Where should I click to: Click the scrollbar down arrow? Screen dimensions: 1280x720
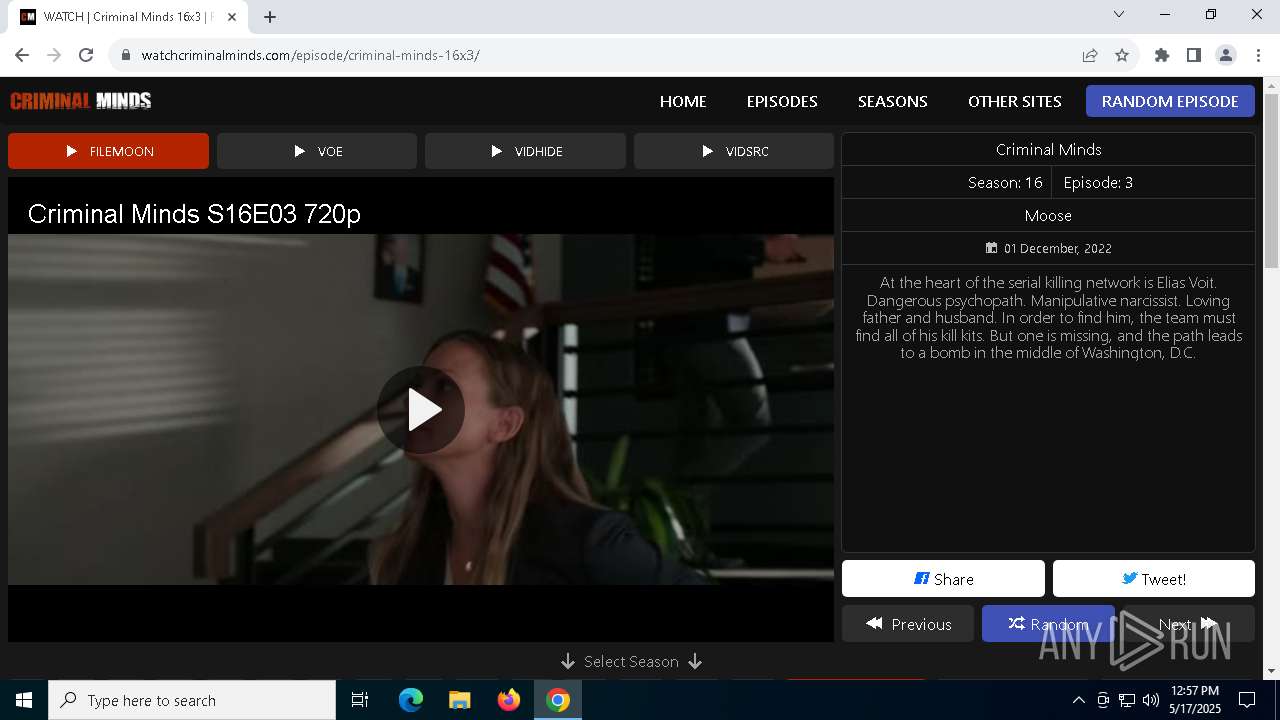(x=1272, y=671)
